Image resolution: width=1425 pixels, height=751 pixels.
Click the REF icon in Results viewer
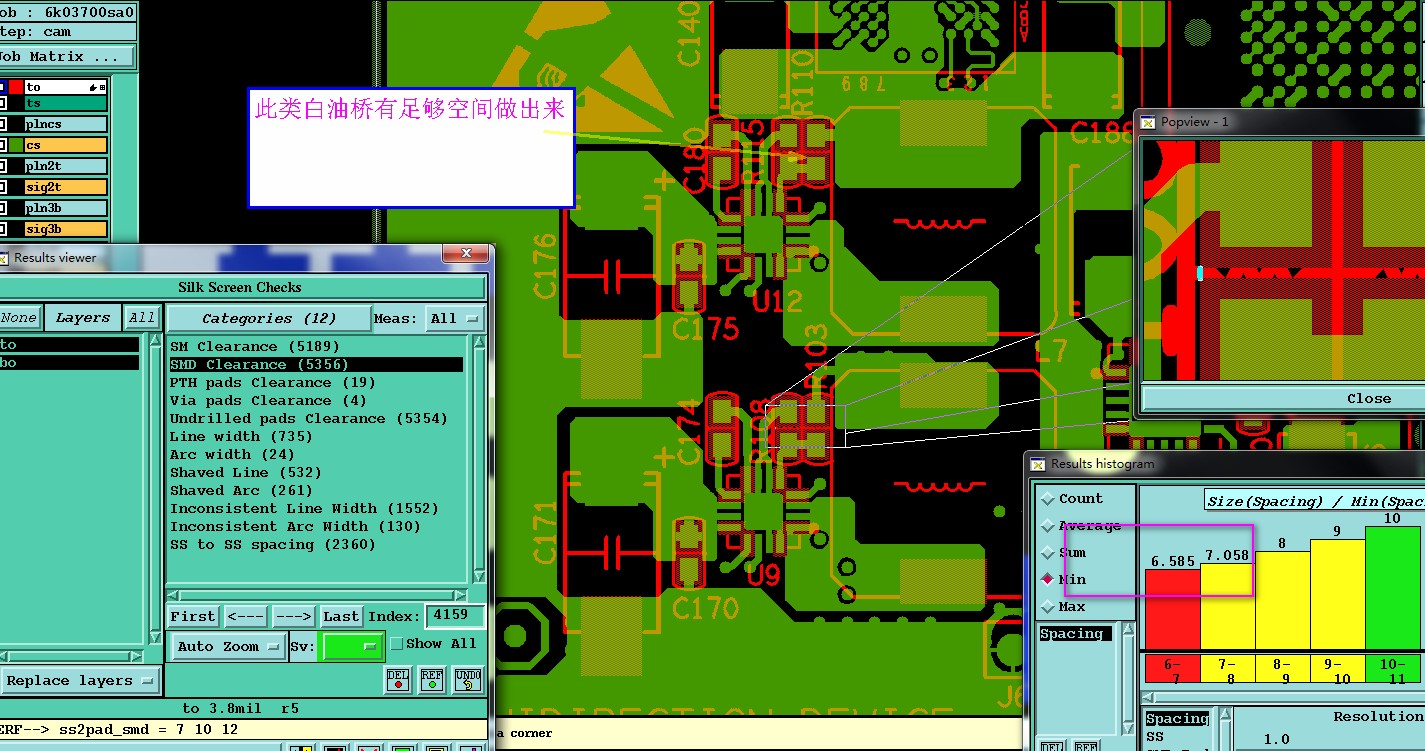coord(432,680)
